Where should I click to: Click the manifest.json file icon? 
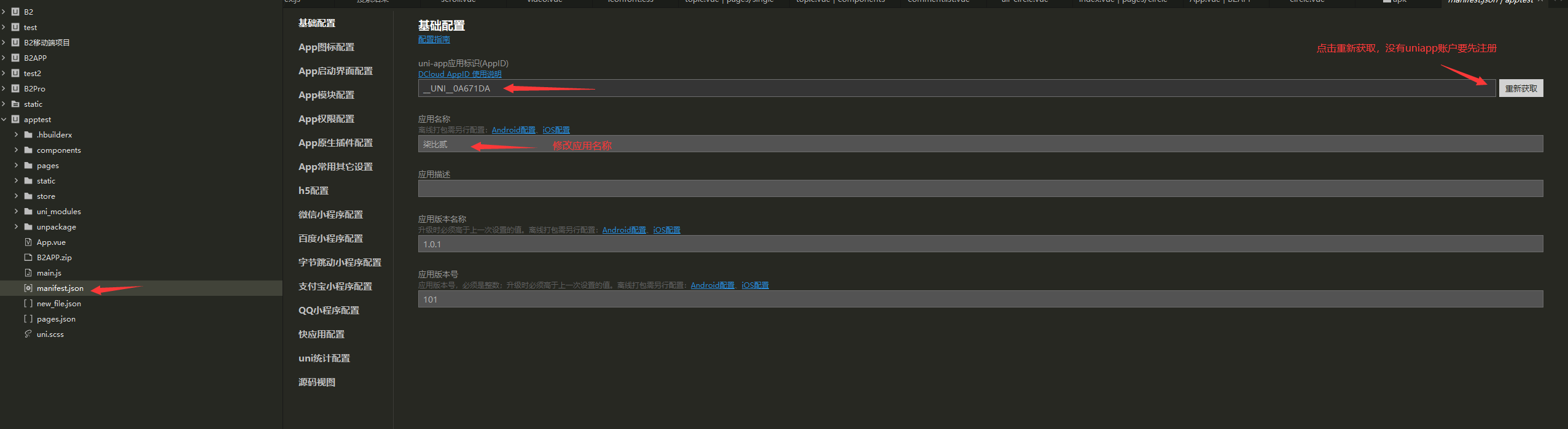point(28,288)
